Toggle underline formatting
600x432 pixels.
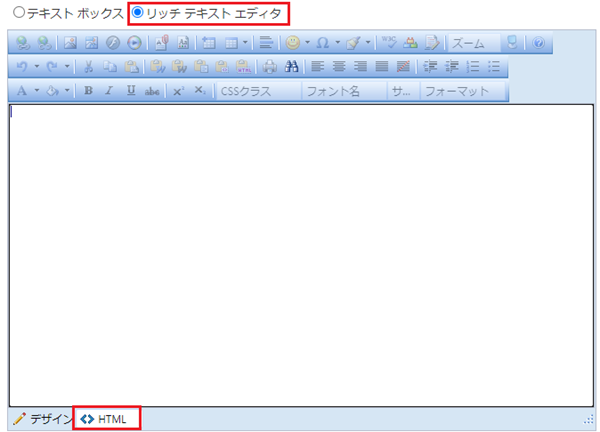[131, 91]
